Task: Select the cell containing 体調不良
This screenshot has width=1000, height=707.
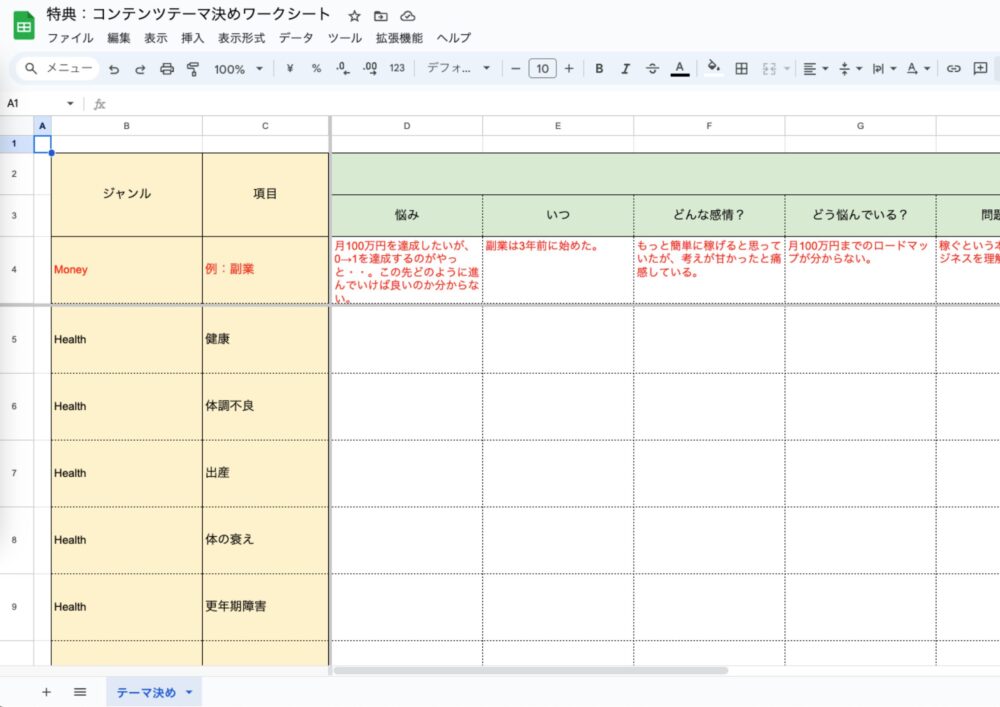Action: pyautogui.click(x=265, y=406)
